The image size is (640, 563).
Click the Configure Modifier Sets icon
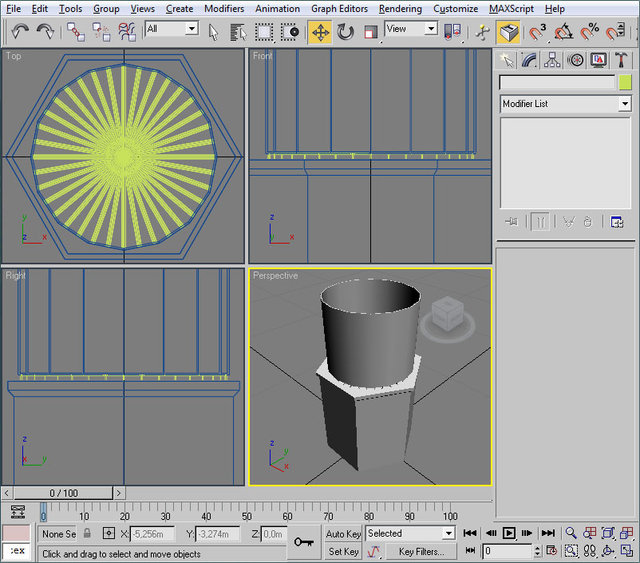617,222
